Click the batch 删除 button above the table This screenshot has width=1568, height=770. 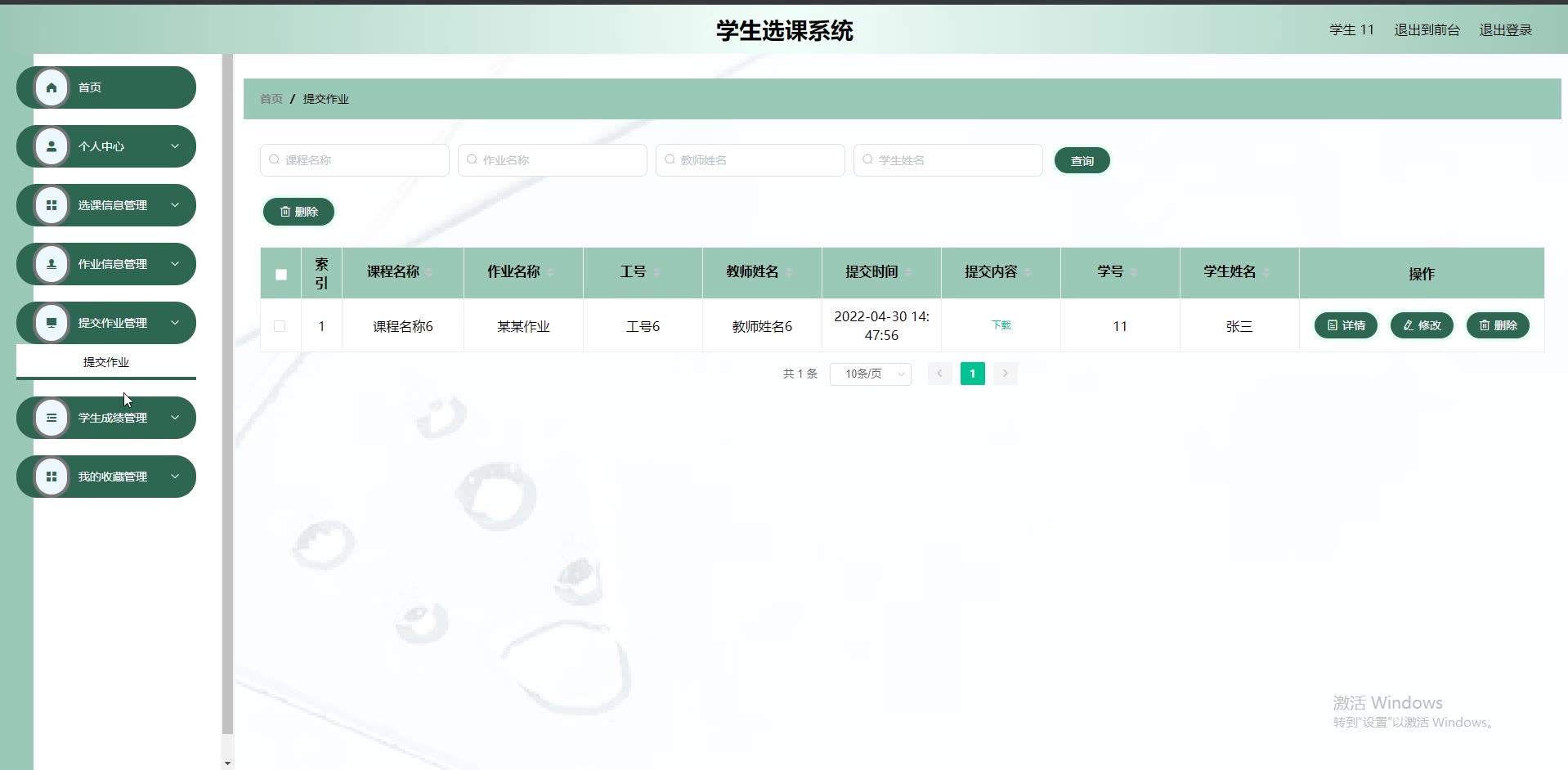click(298, 212)
